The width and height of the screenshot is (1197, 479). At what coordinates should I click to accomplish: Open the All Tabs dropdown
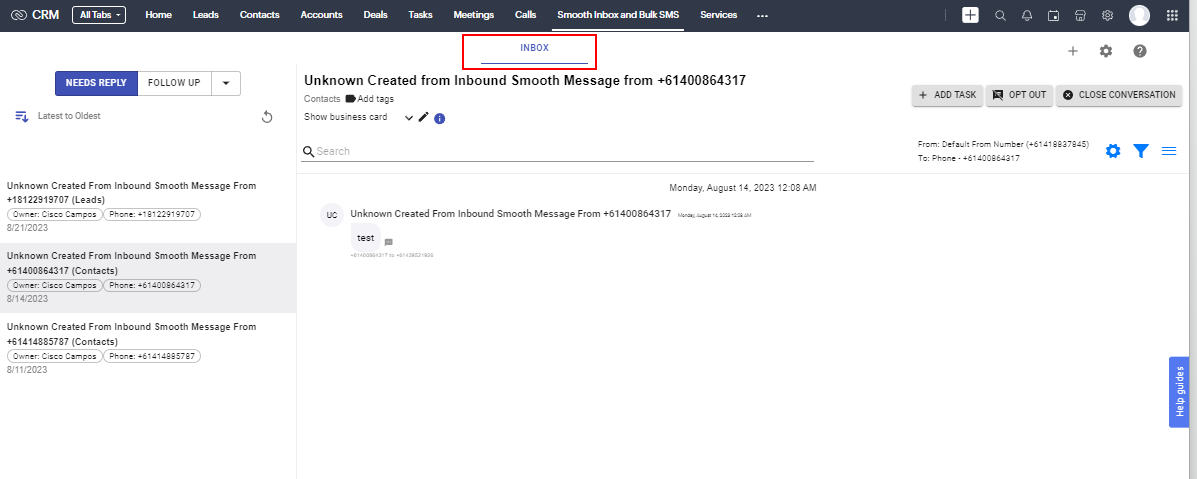99,15
